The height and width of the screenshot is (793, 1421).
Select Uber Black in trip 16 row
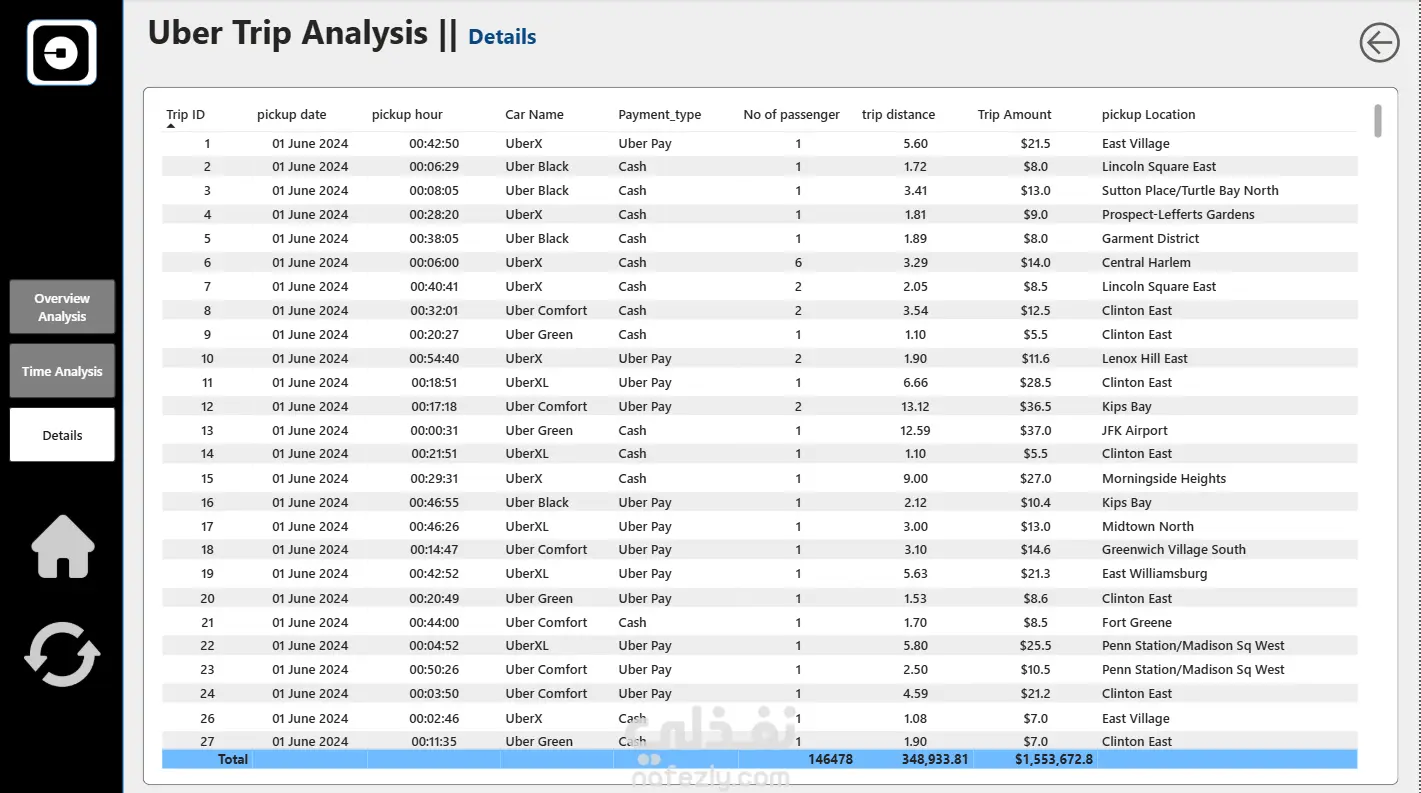[537, 502]
